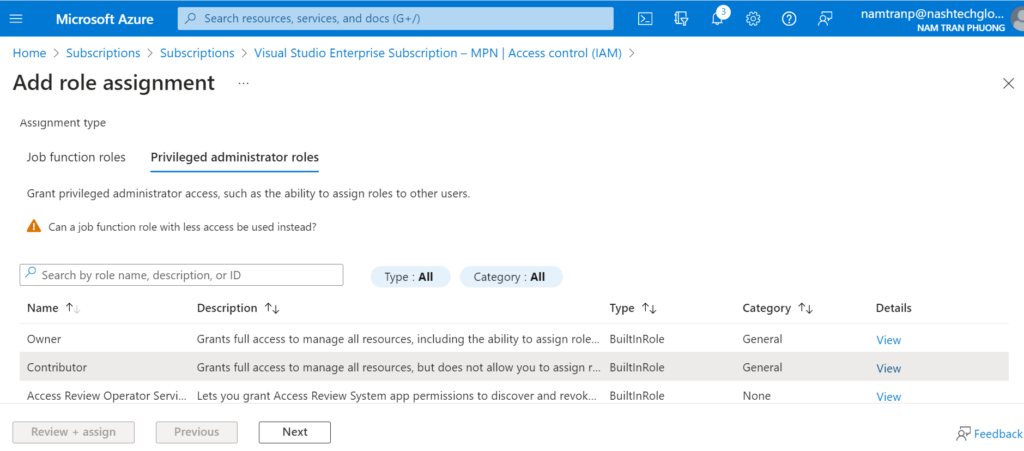Viewport: 1024px width, 451px height.
Task: Open the Notifications bell icon
Action: tap(718, 18)
